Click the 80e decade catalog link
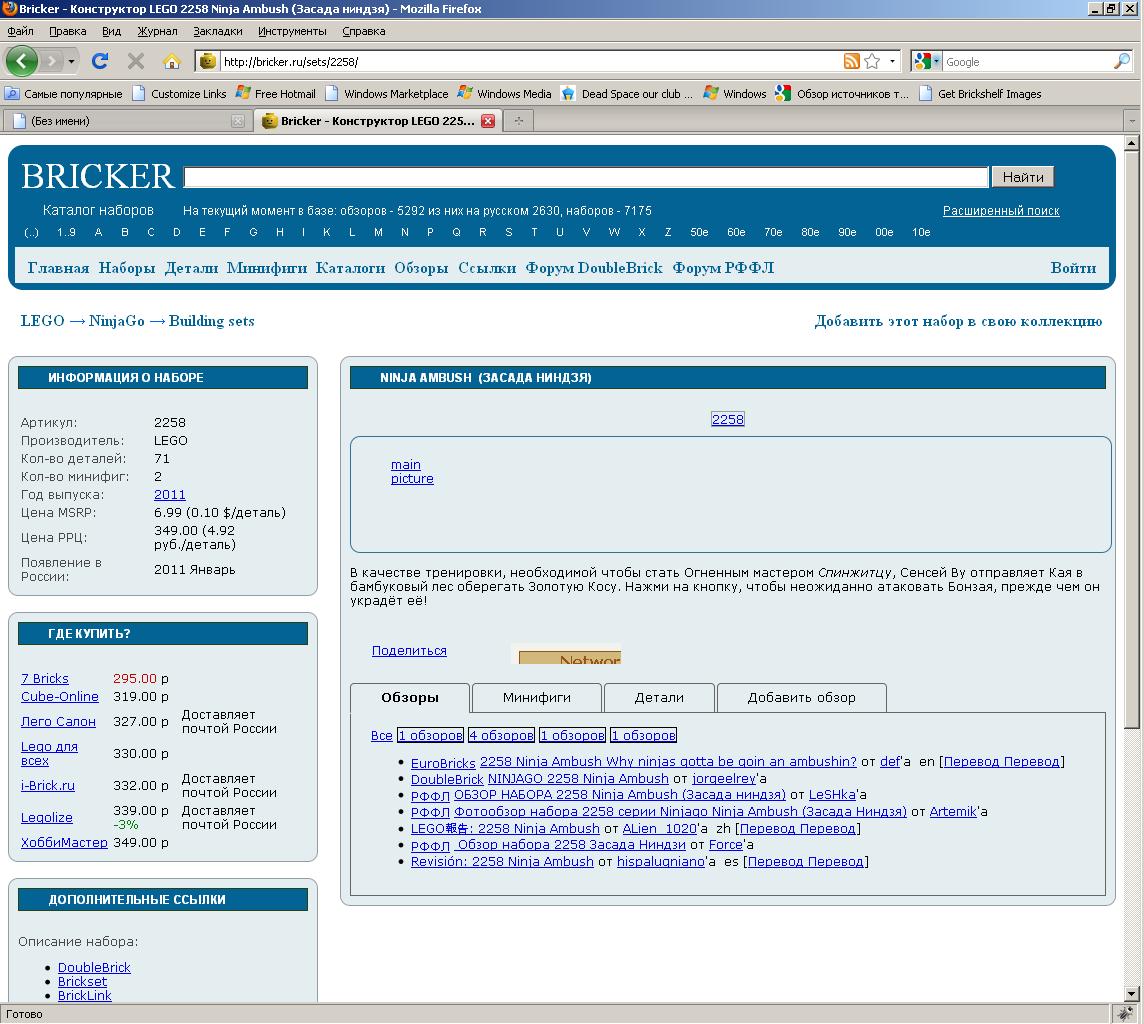 coord(810,232)
